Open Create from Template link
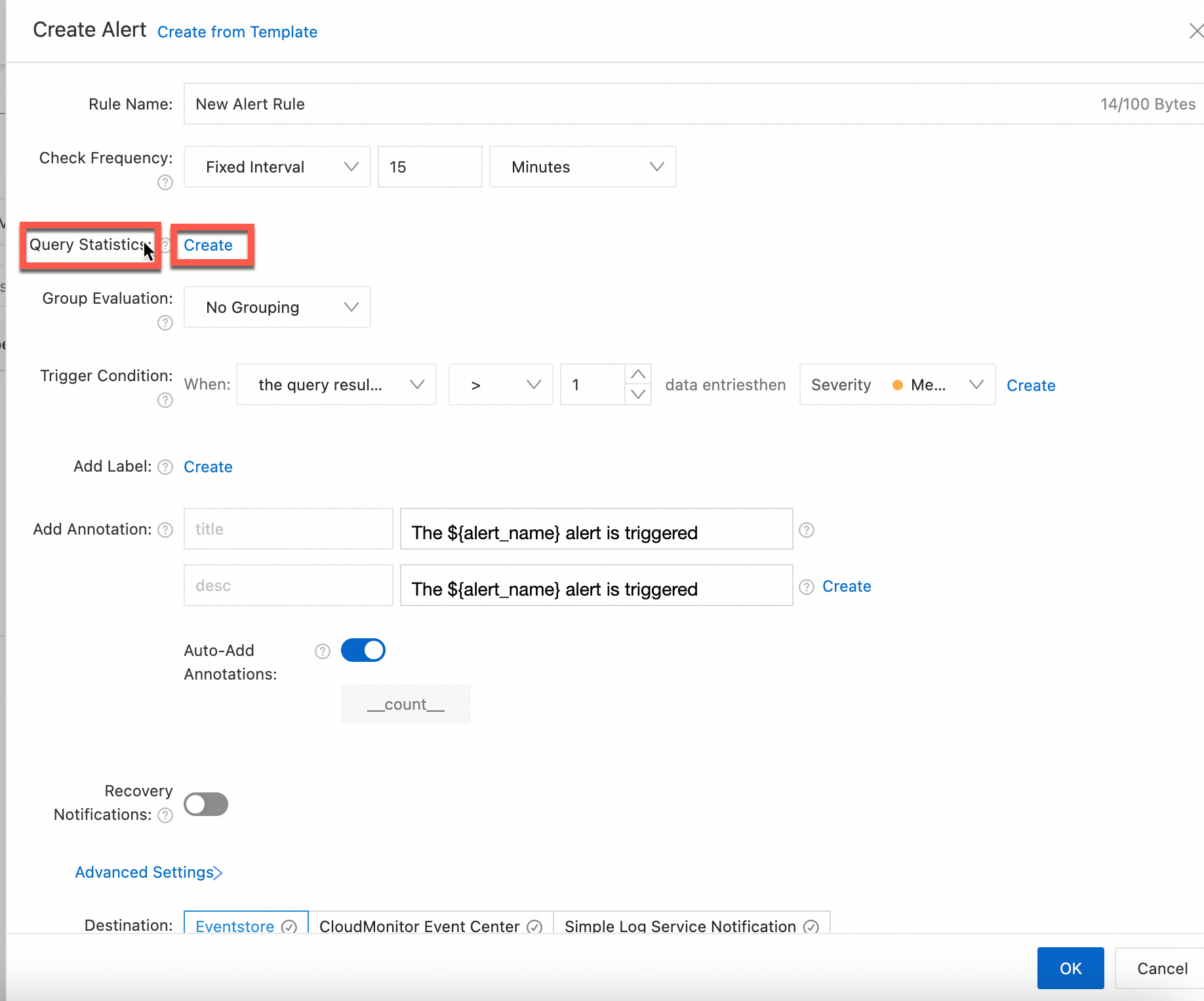Image resolution: width=1204 pixels, height=1001 pixels. click(237, 32)
